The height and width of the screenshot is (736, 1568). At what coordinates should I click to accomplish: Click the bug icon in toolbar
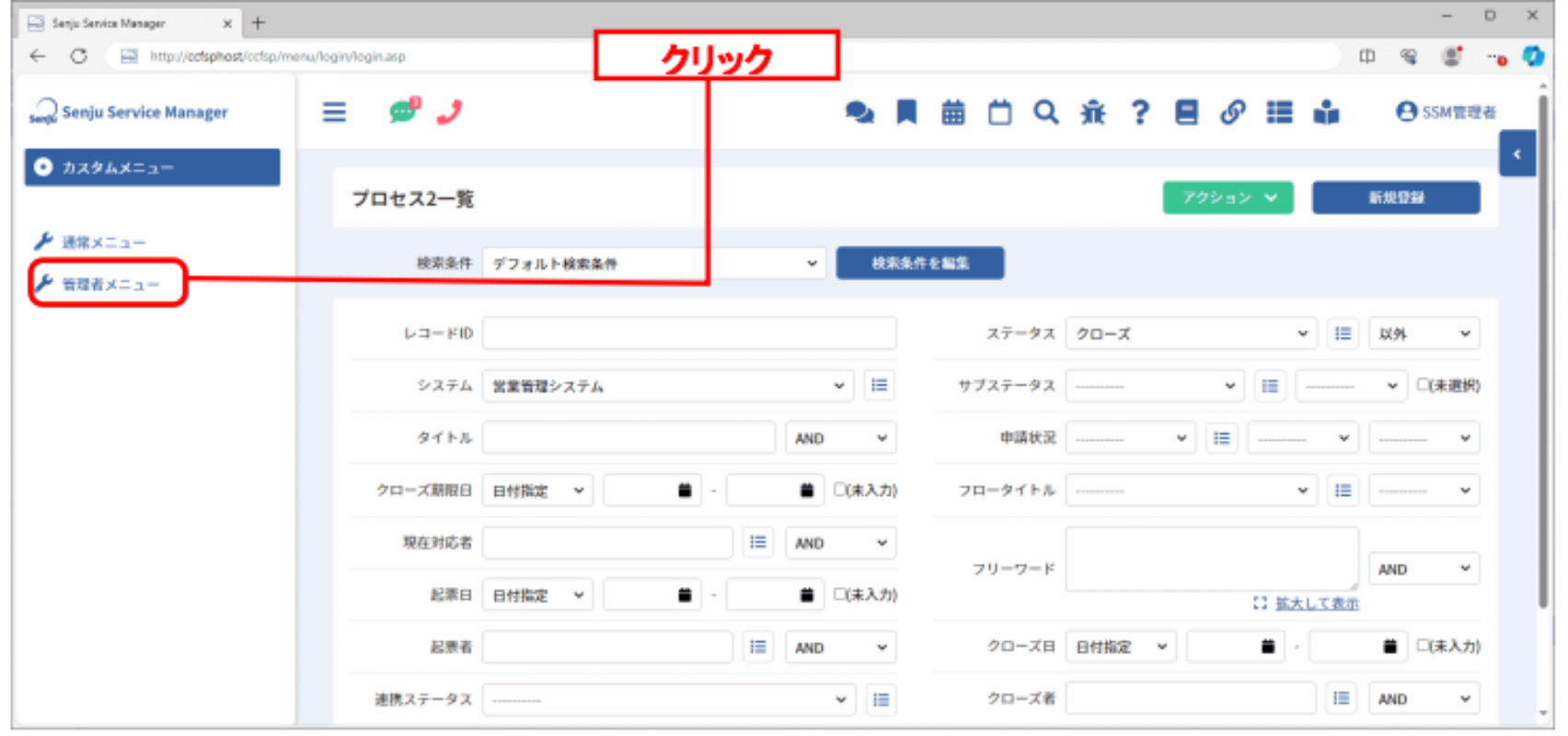(1093, 112)
